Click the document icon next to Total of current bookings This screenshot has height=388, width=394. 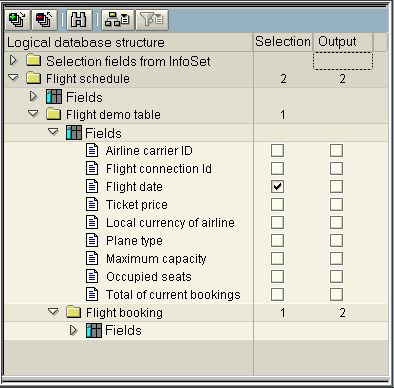coord(92,294)
